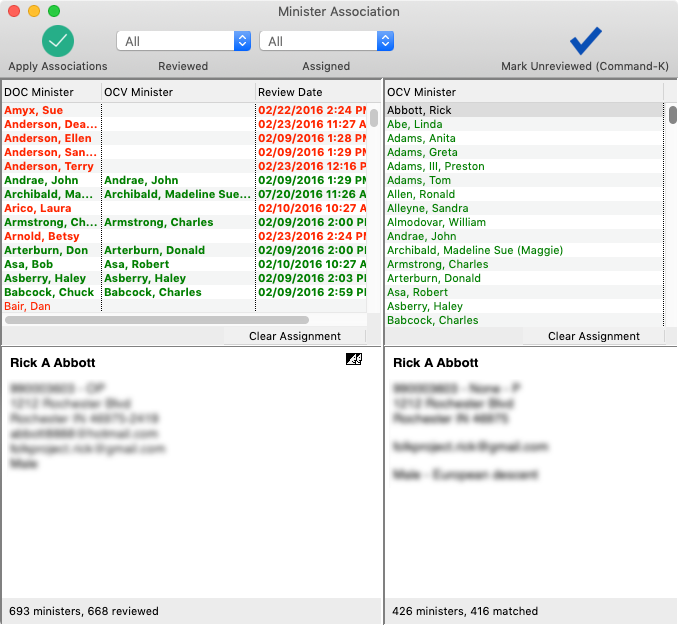This screenshot has height=626, width=678.
Task: Open the Assigned filter dropdown
Action: (326, 41)
